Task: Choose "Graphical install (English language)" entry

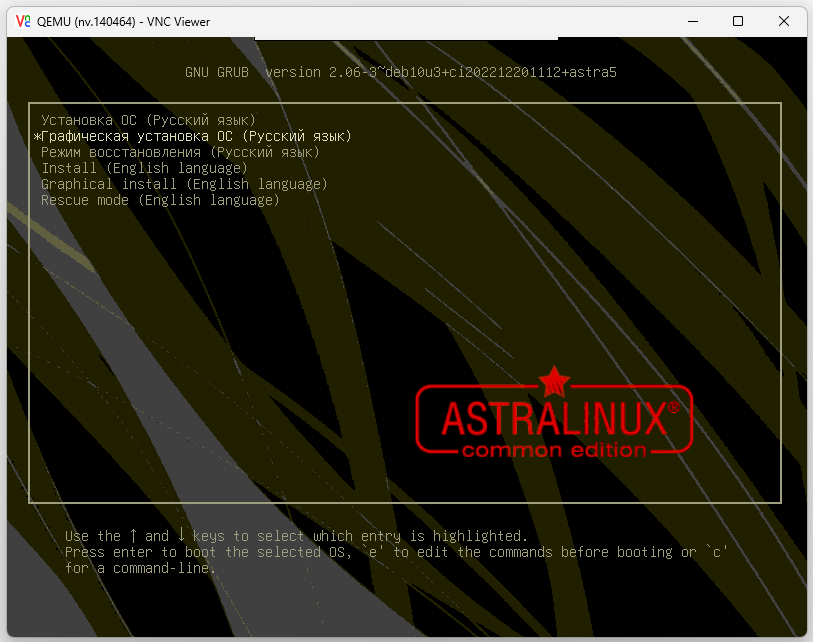Action: click(184, 184)
